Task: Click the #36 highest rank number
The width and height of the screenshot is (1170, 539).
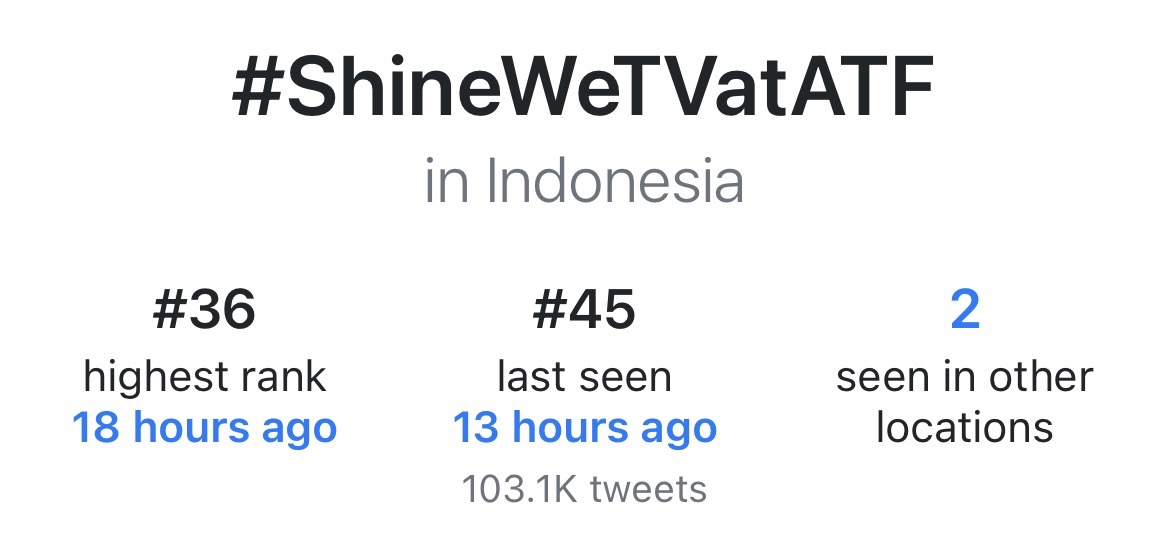Action: pyautogui.click(x=204, y=310)
